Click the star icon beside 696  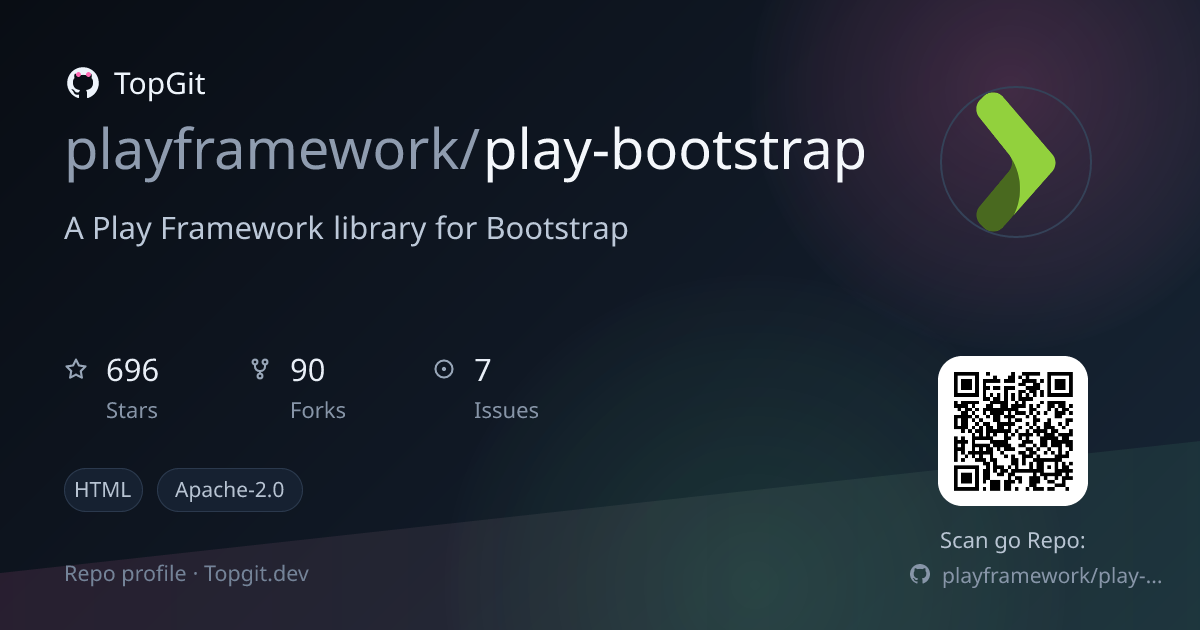tap(76, 370)
